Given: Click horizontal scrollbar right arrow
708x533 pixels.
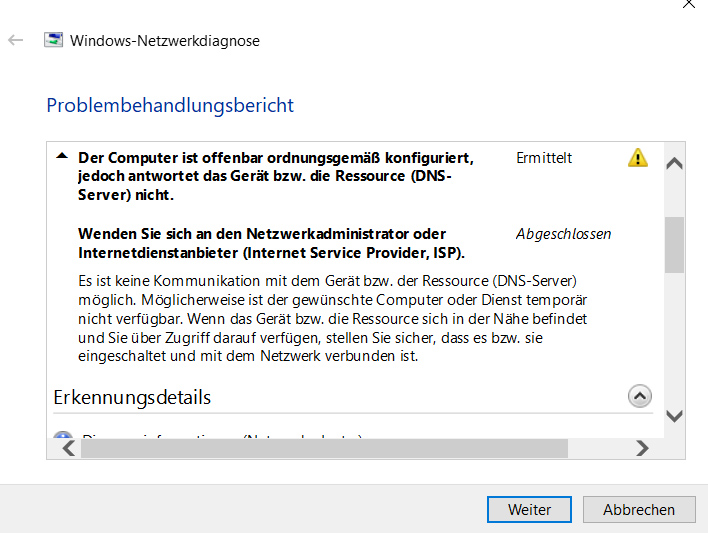Looking at the screenshot, I should click(x=642, y=449).
